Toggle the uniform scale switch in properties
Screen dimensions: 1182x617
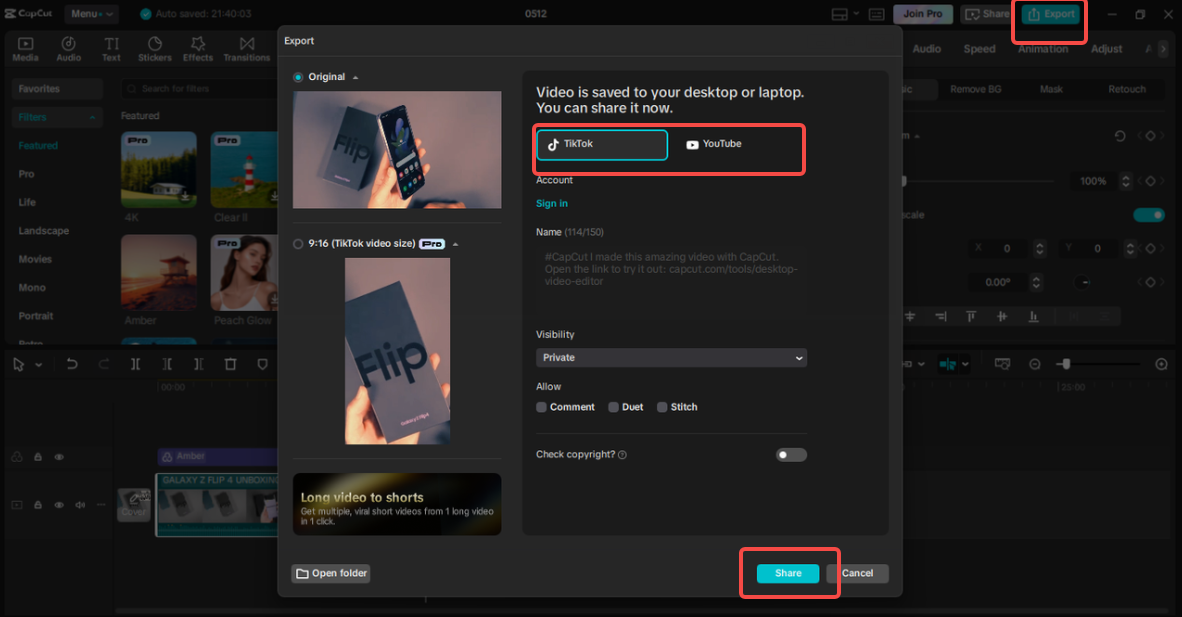pos(1149,215)
